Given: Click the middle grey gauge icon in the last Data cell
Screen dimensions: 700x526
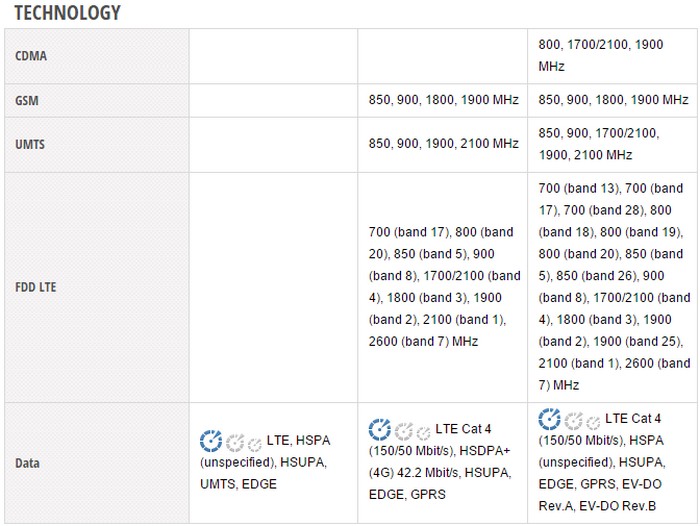Looking at the screenshot, I should [x=573, y=419].
